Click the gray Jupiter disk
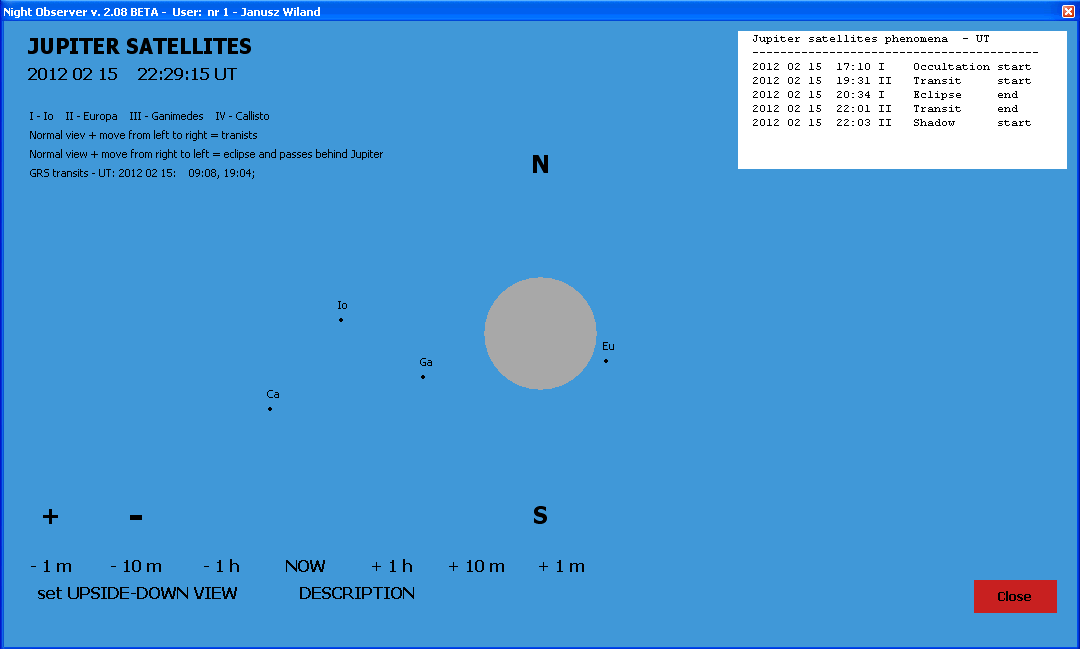The image size is (1080, 649). click(540, 333)
